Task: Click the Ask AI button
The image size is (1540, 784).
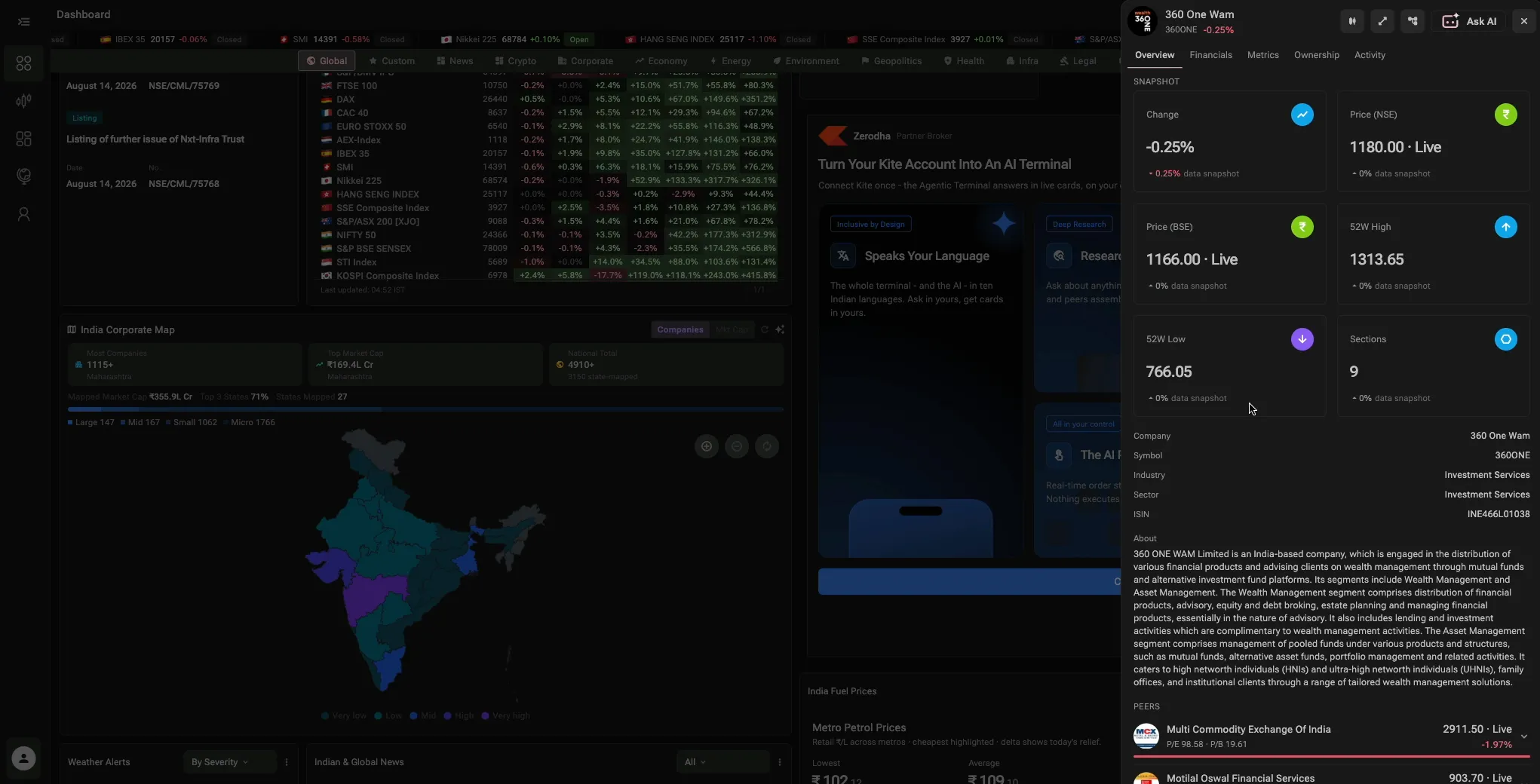Action: (x=1469, y=21)
